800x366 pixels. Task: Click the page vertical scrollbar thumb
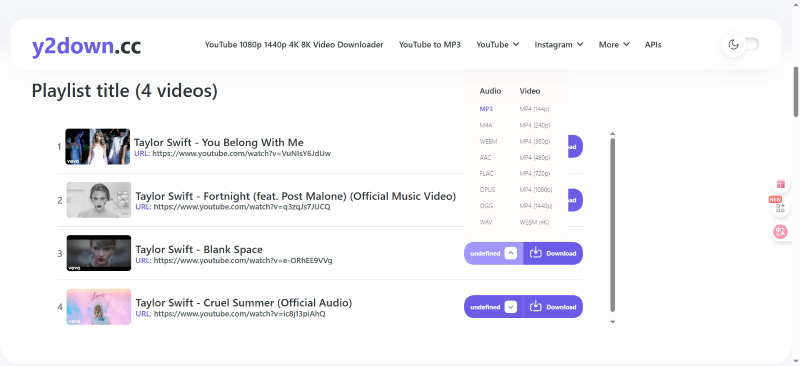point(795,92)
